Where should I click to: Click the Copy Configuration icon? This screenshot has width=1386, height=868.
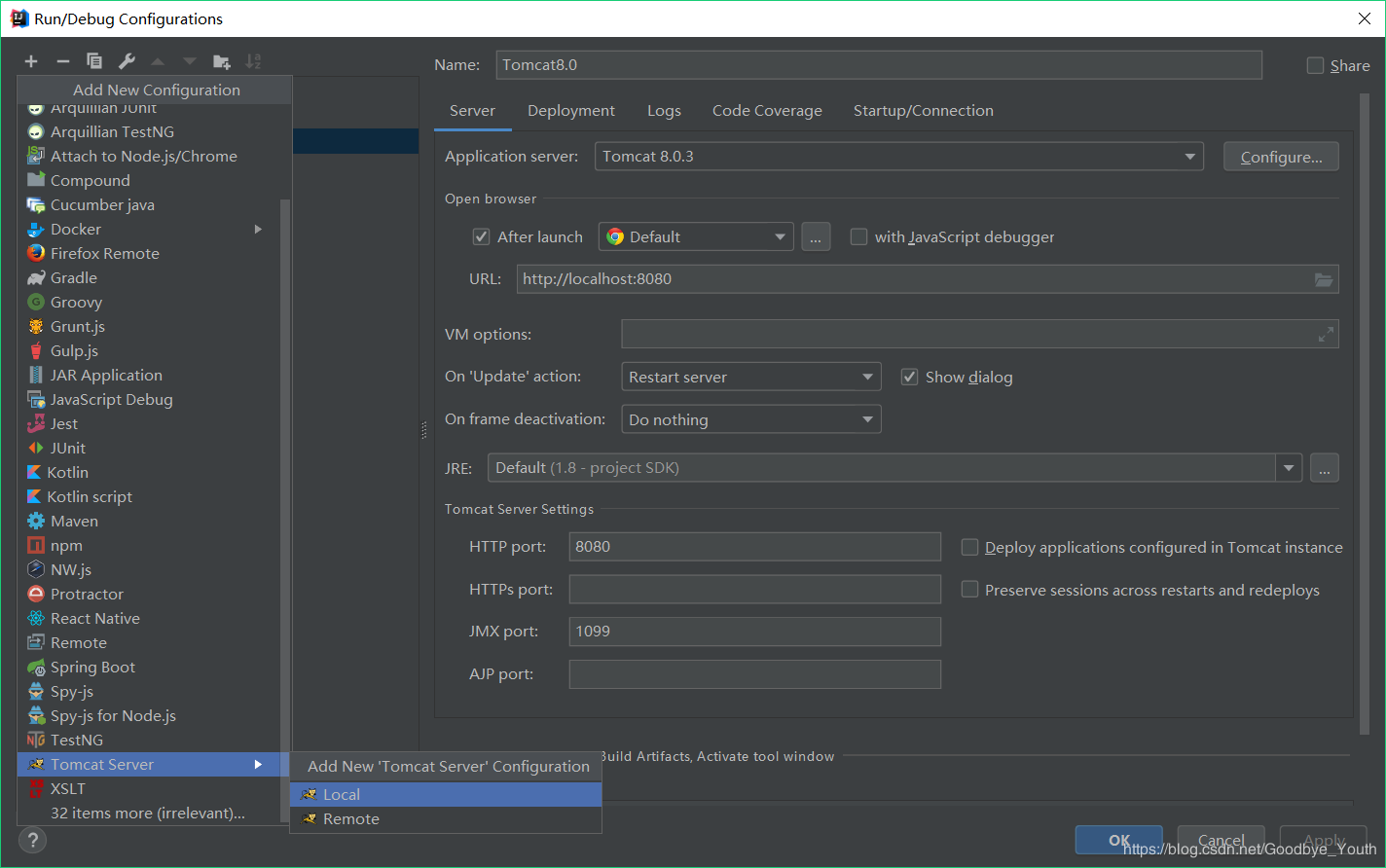(94, 61)
